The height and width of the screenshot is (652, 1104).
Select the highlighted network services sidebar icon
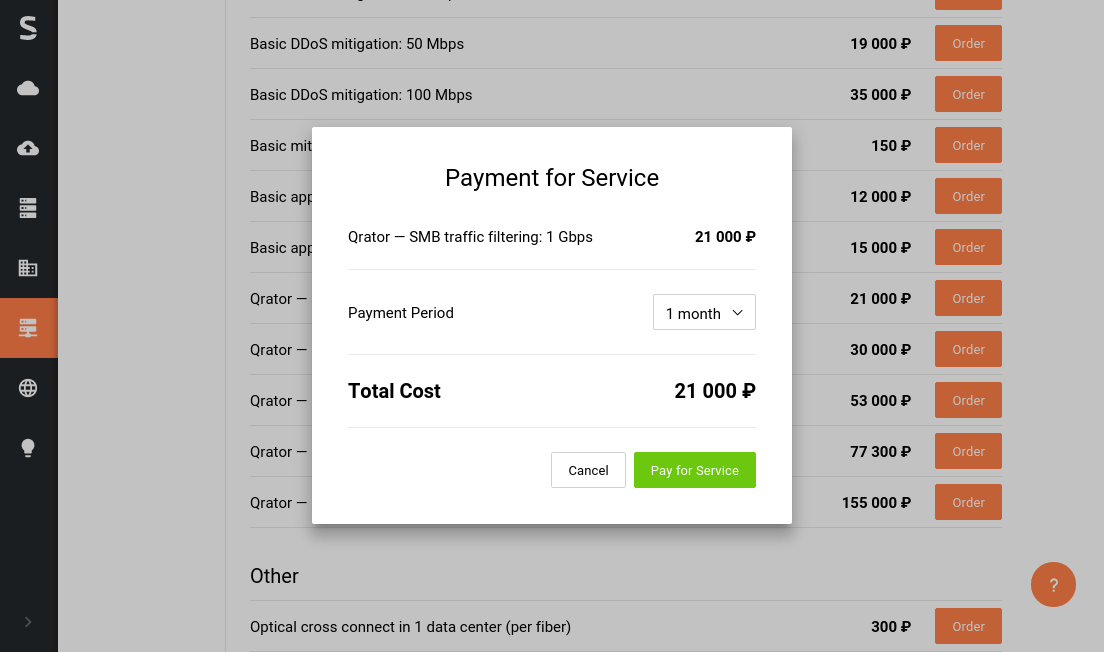(x=28, y=328)
